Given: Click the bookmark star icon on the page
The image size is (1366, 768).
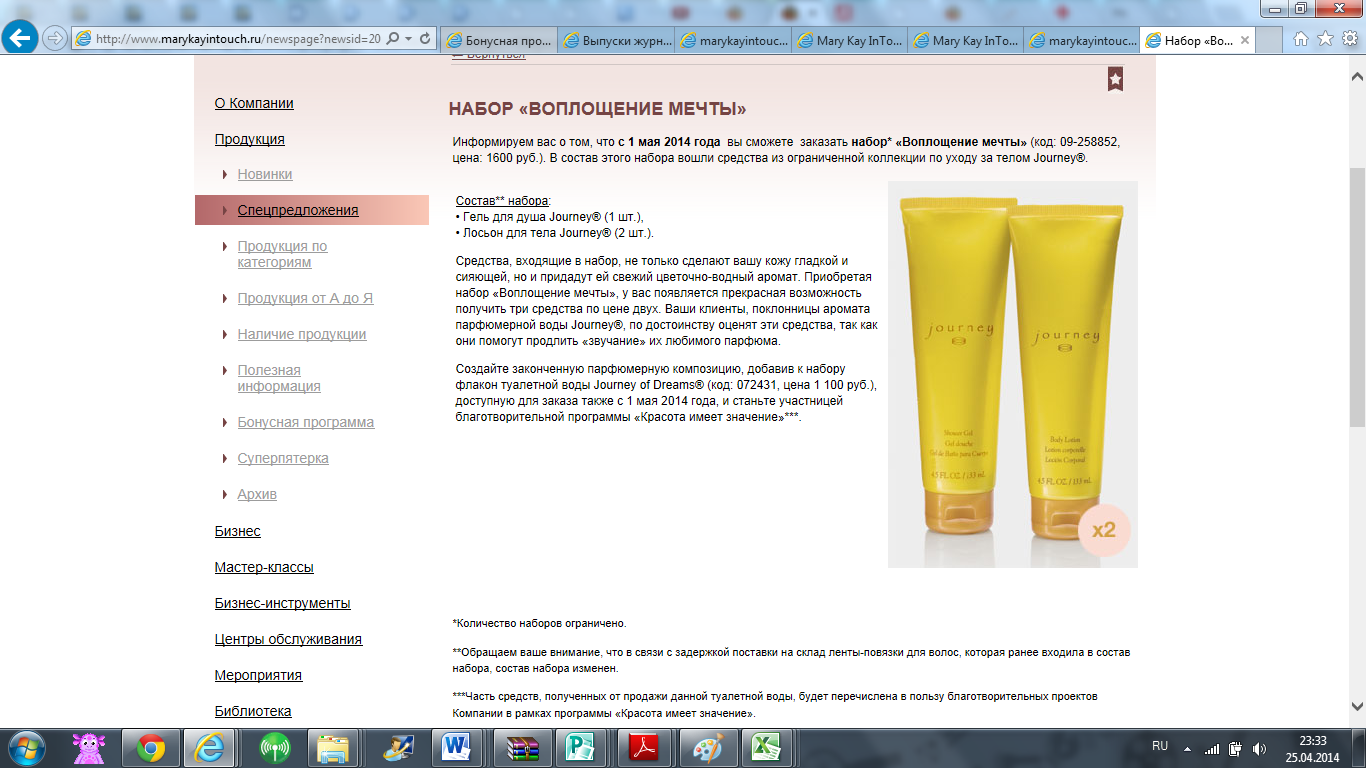Looking at the screenshot, I should [1115, 79].
